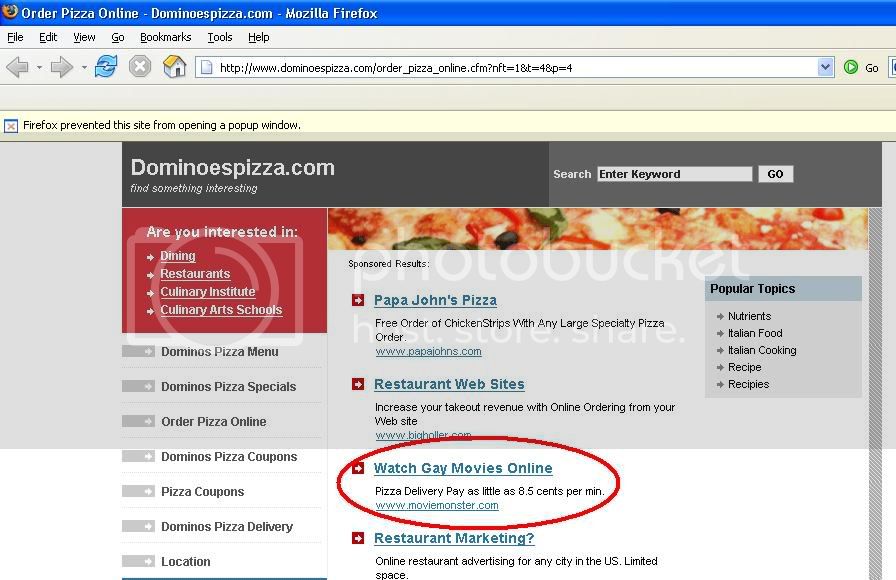Viewport: 896px width, 580px height.
Task: Select Order Pizza Online in sidebar
Action: pyautogui.click(x=214, y=421)
